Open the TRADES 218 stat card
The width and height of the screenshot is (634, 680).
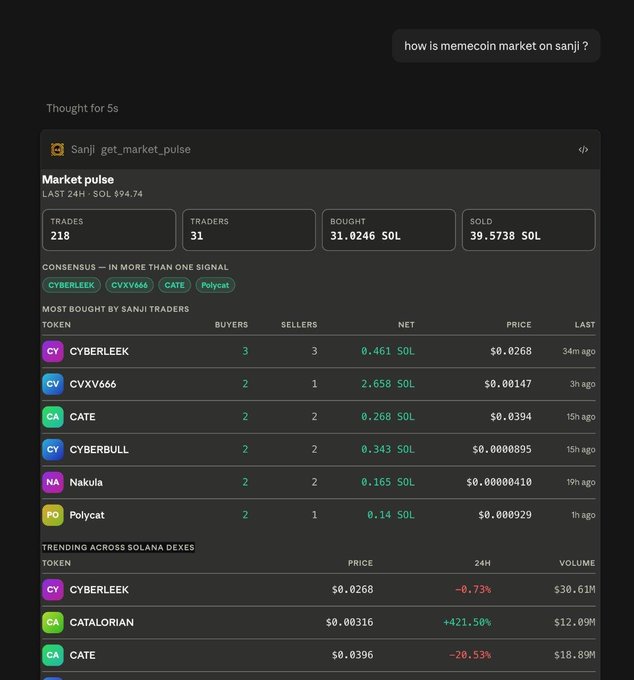click(109, 230)
